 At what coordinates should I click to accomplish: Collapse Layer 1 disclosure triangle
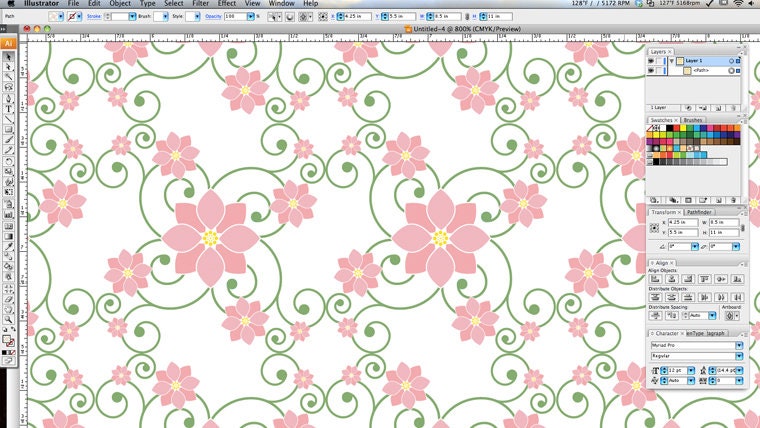(671, 61)
